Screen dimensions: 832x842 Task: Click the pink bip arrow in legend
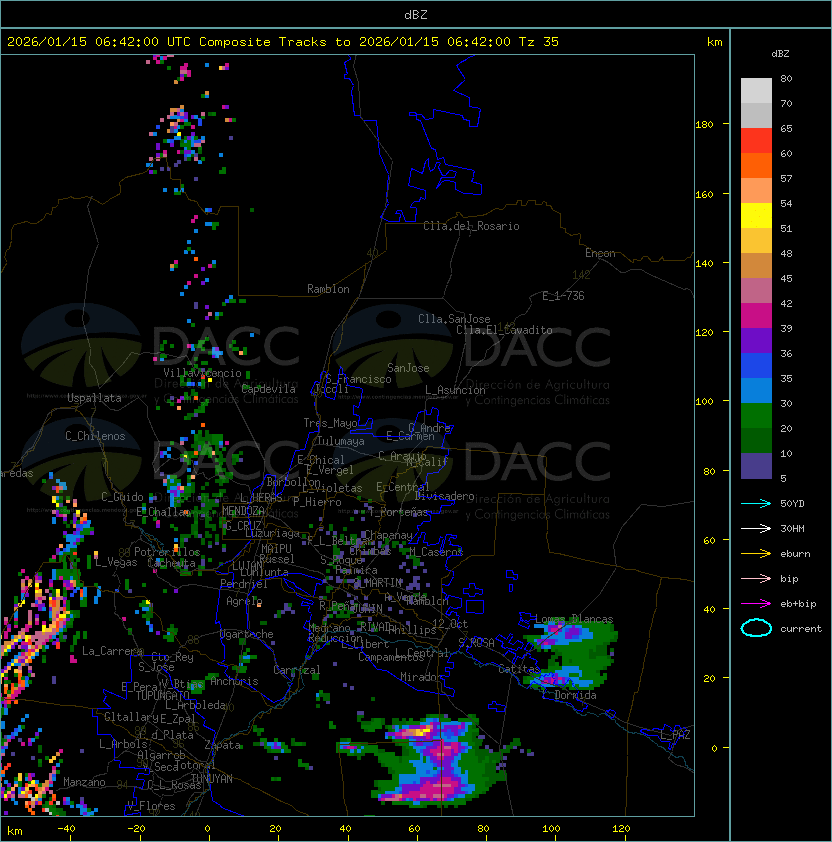tap(756, 578)
